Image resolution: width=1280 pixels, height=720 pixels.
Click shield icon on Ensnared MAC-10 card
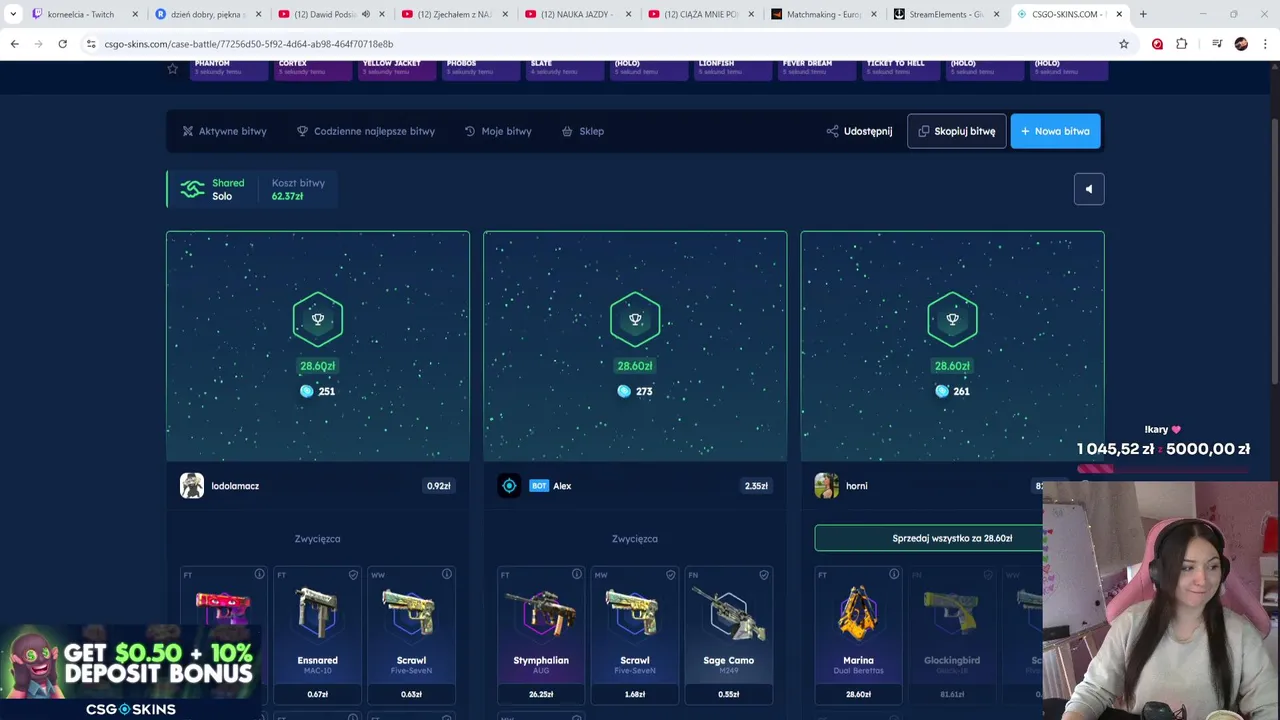(x=353, y=574)
